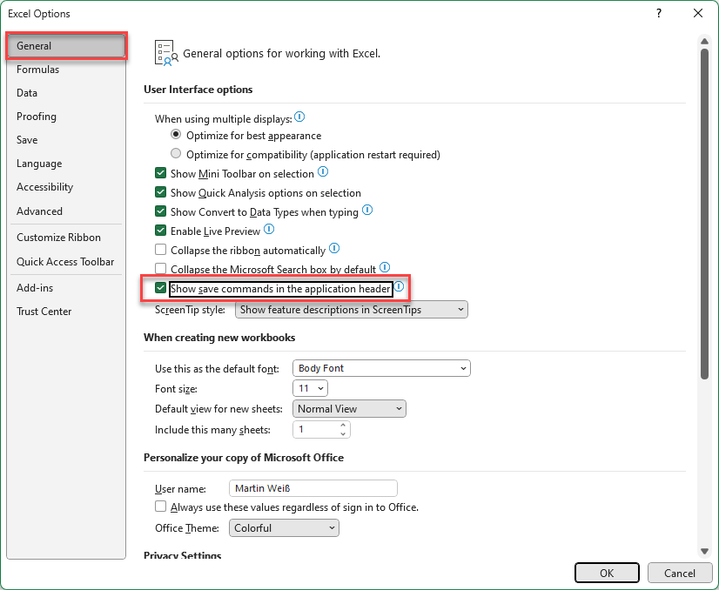This screenshot has height=590, width=719.
Task: Open the Office Theme Colorful dropdown
Action: 284,528
